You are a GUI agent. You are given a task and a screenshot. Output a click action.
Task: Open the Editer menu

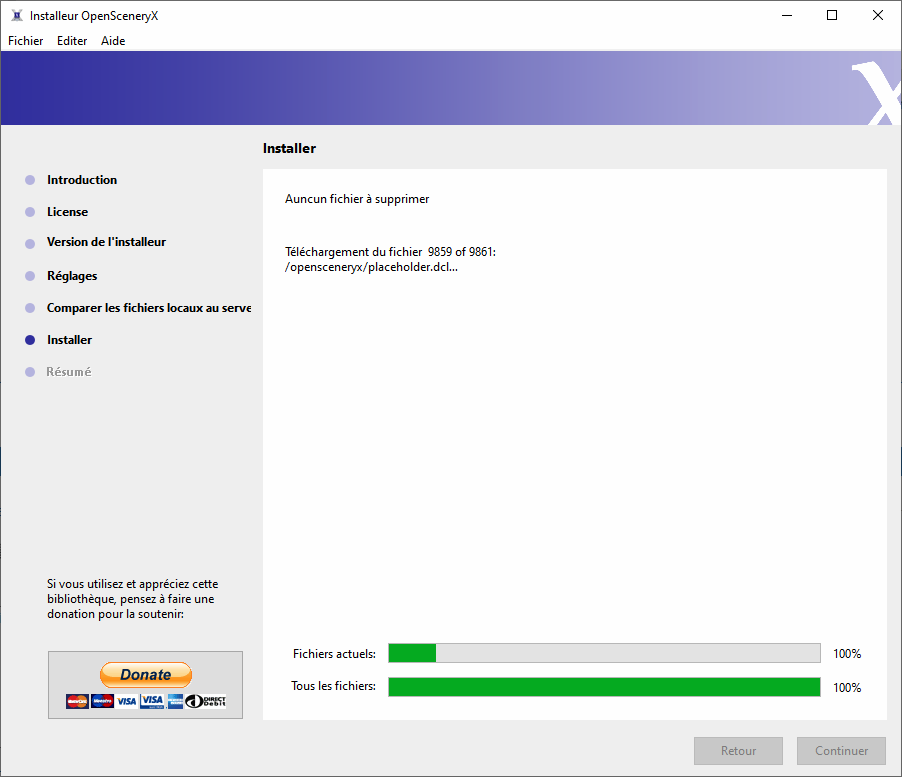[72, 41]
